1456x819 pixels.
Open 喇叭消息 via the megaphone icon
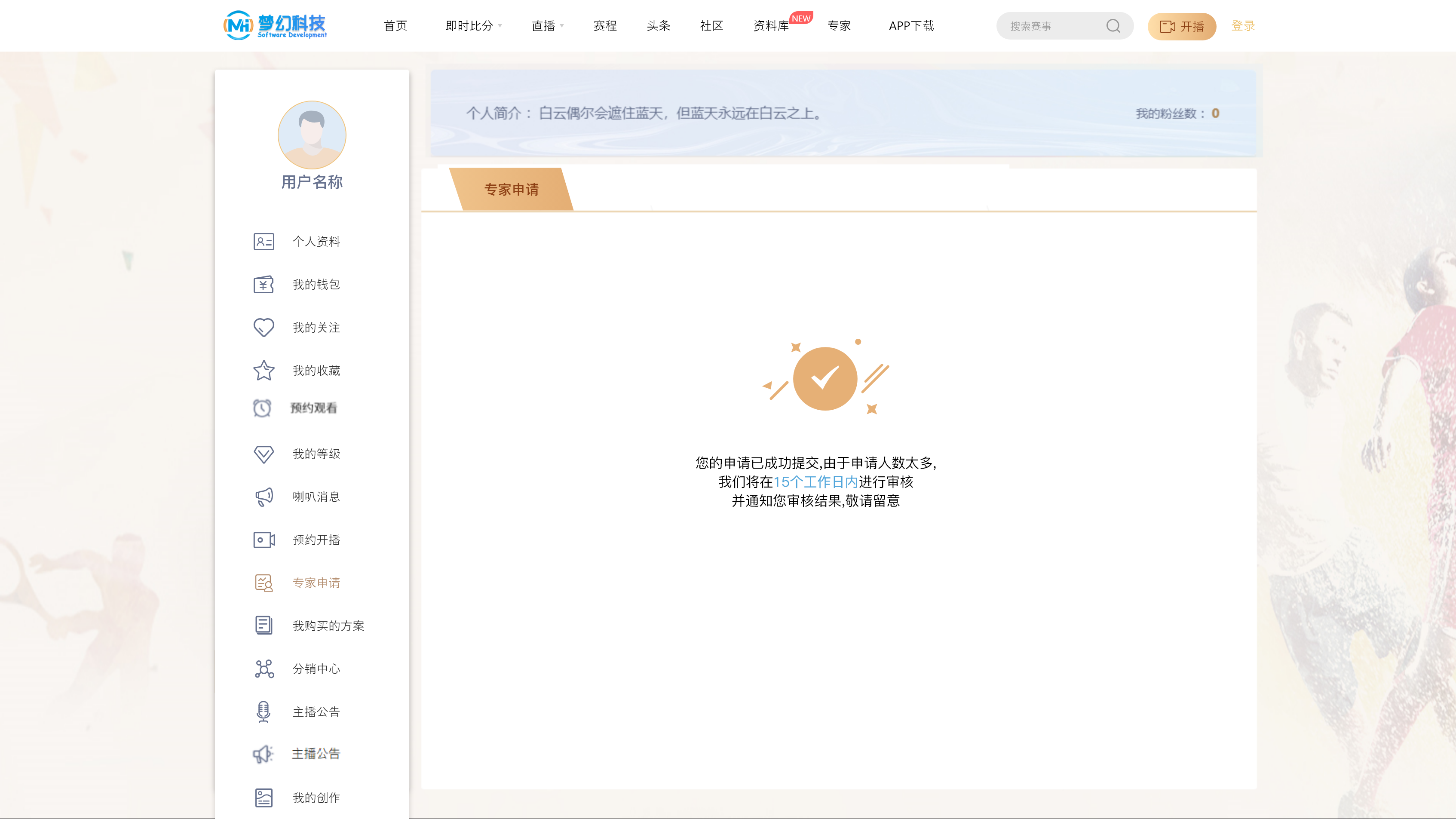click(264, 496)
